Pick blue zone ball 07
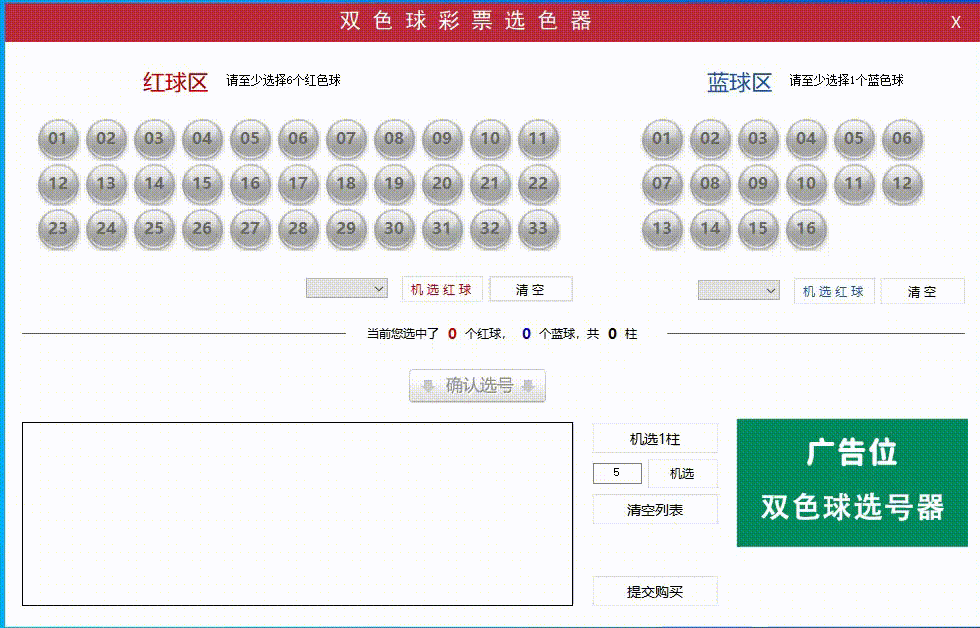The image size is (980, 628). tap(662, 184)
